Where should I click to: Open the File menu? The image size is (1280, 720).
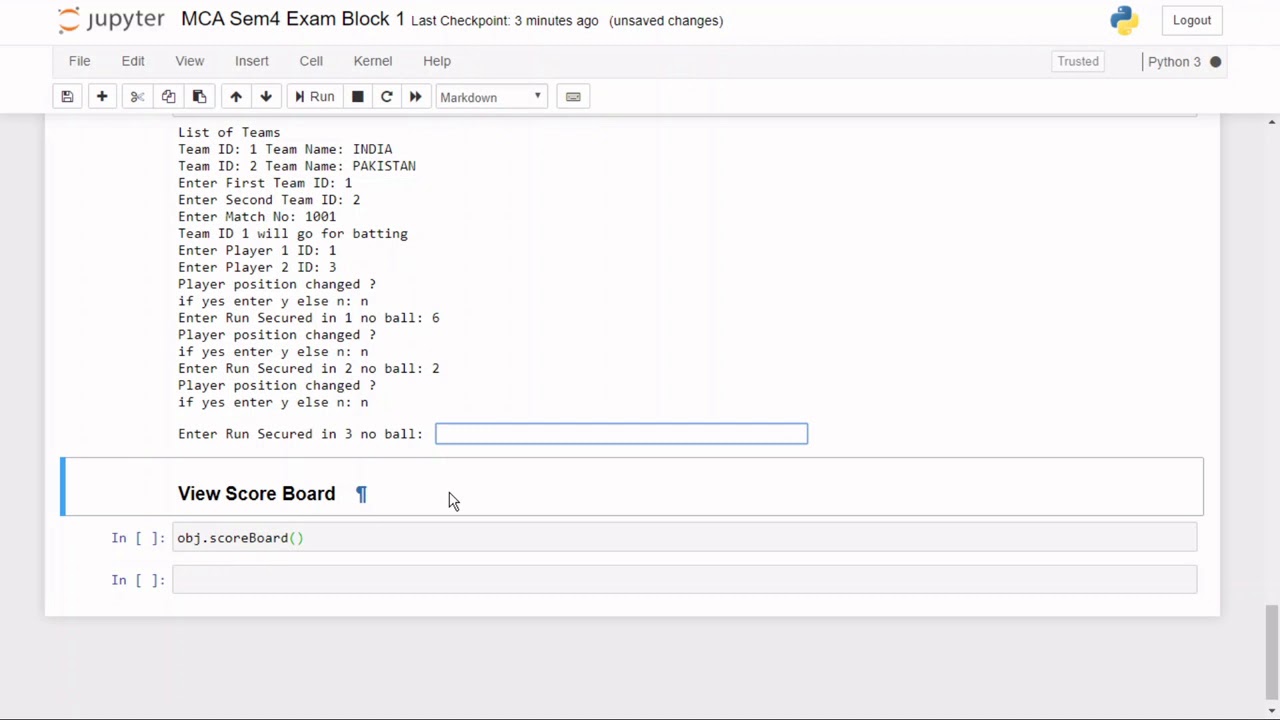[x=79, y=61]
